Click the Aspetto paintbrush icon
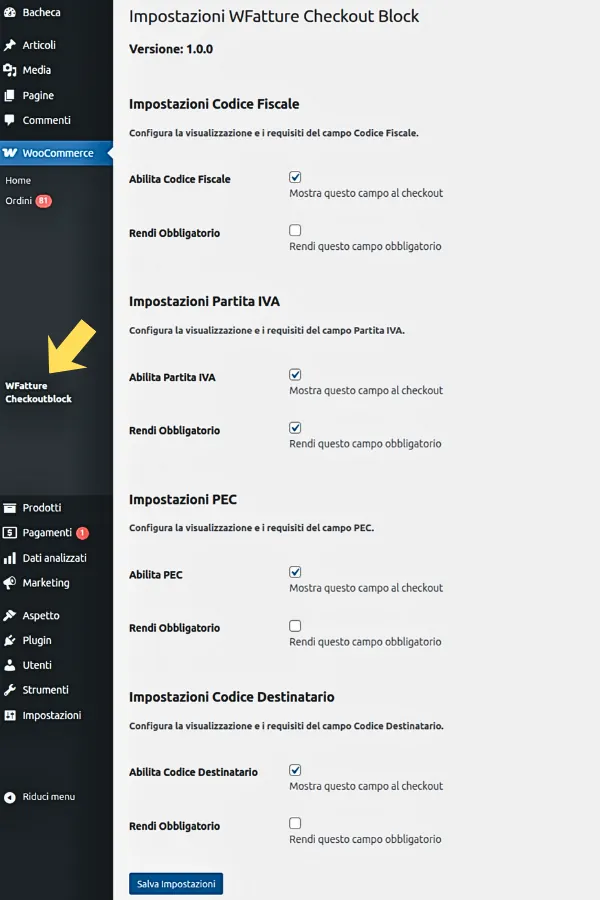The height and width of the screenshot is (900, 600). coord(9,615)
